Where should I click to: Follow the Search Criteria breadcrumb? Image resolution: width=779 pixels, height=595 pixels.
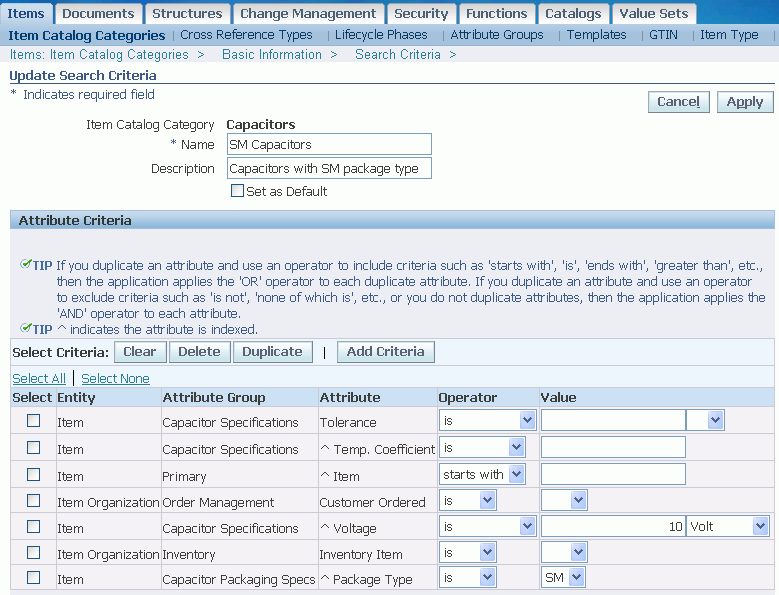[398, 54]
